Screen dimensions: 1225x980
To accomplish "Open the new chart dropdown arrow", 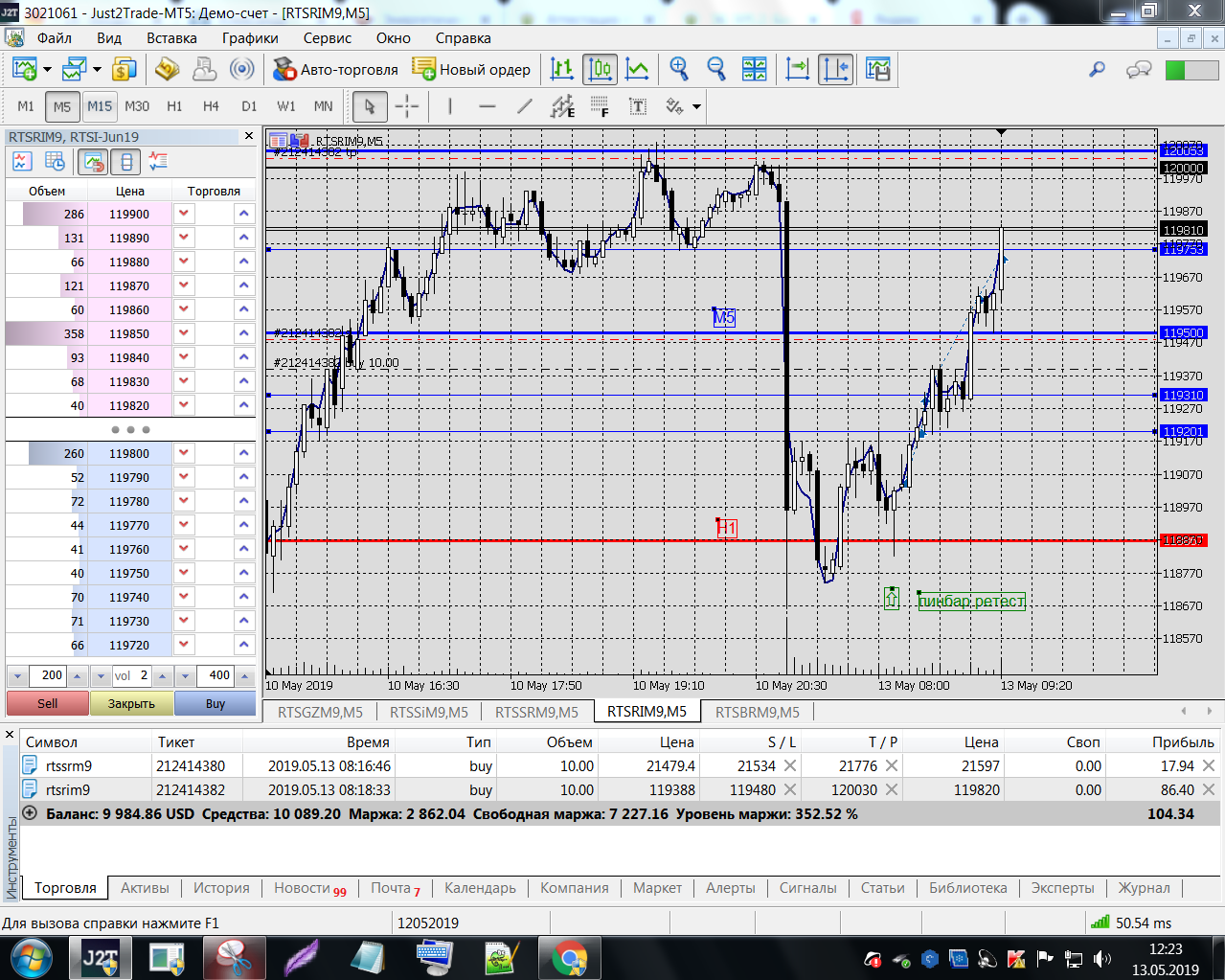I will click(48, 69).
